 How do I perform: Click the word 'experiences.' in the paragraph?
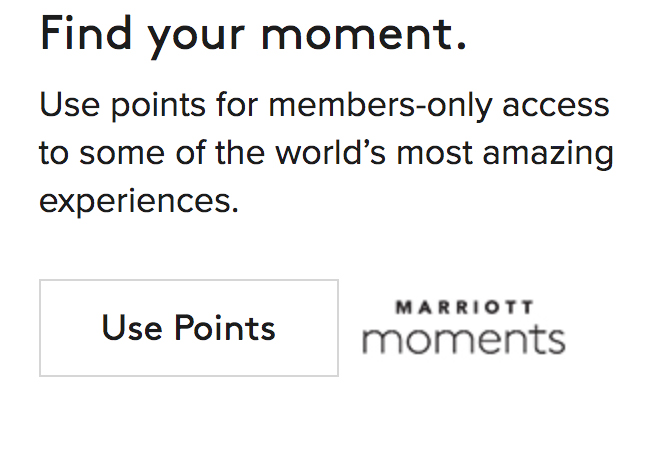coord(139,201)
